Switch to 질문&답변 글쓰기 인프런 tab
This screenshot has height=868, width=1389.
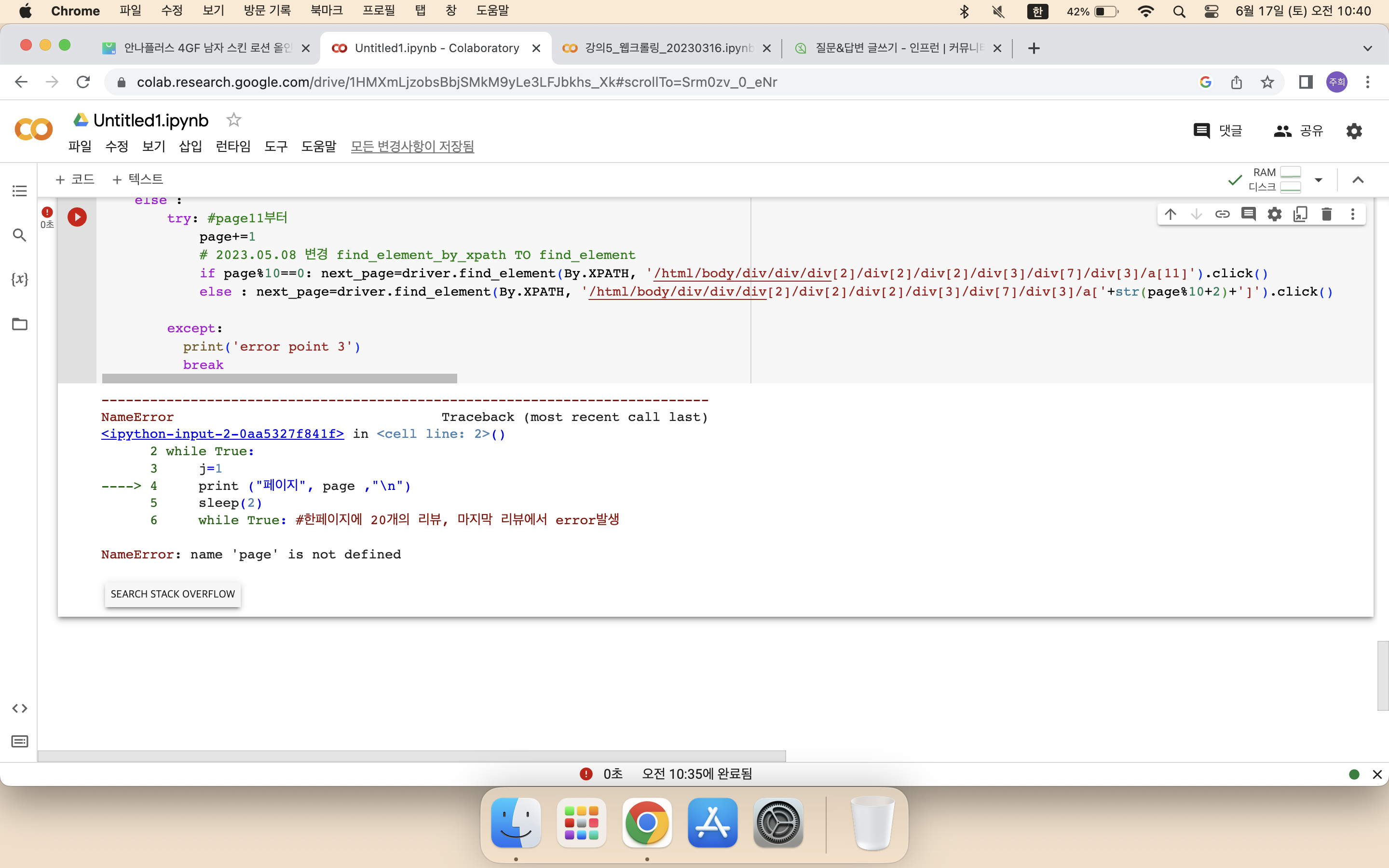click(897, 48)
